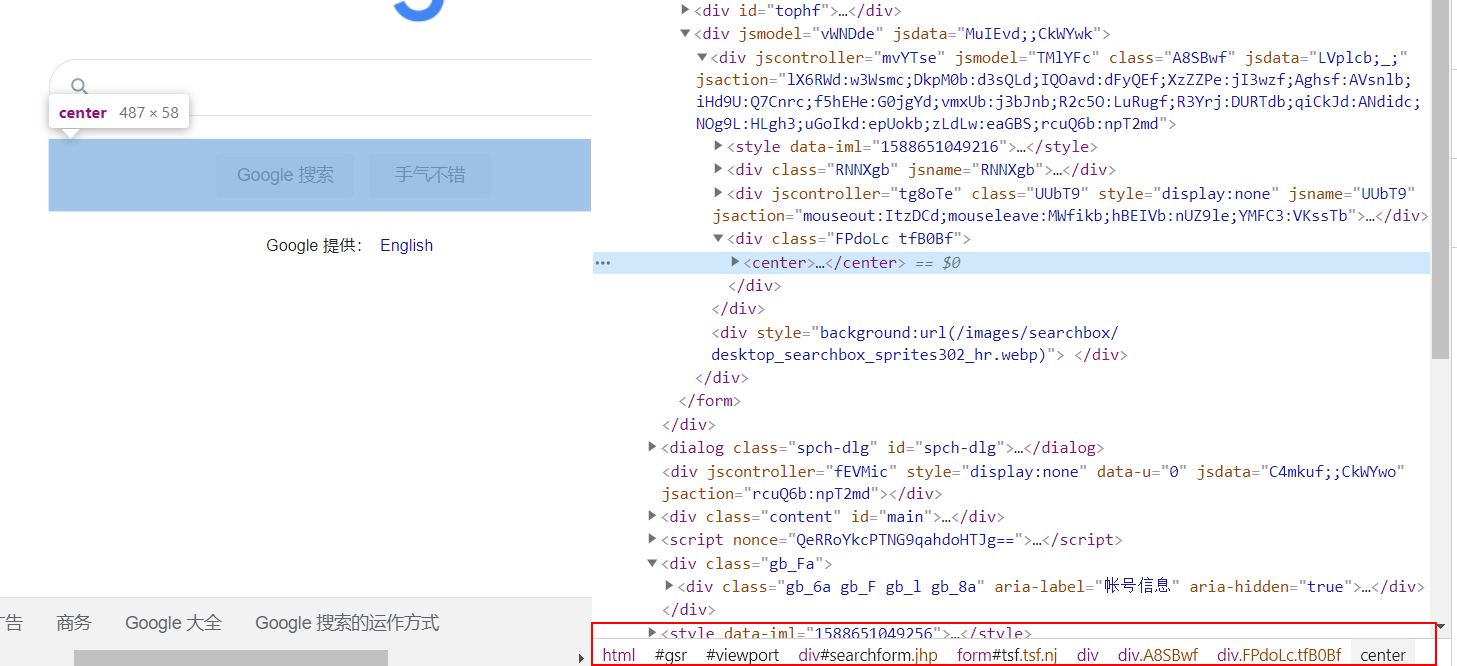The height and width of the screenshot is (666, 1457).
Task: Click the 手气不错 button
Action: [x=430, y=175]
